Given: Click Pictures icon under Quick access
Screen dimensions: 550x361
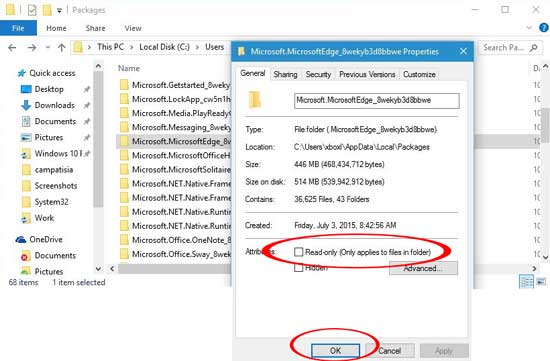Looking at the screenshot, I should pyautogui.click(x=26, y=138).
